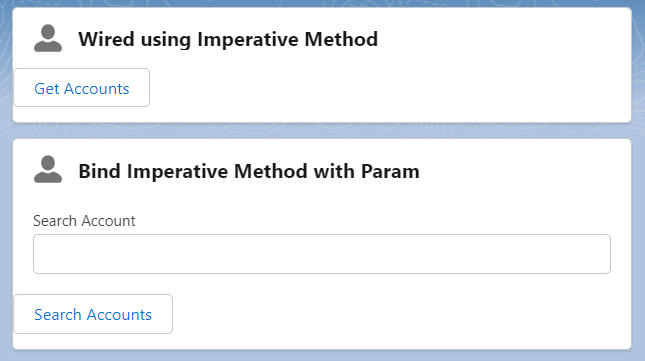Click the Wired using Imperative Method heading

pyautogui.click(x=228, y=39)
